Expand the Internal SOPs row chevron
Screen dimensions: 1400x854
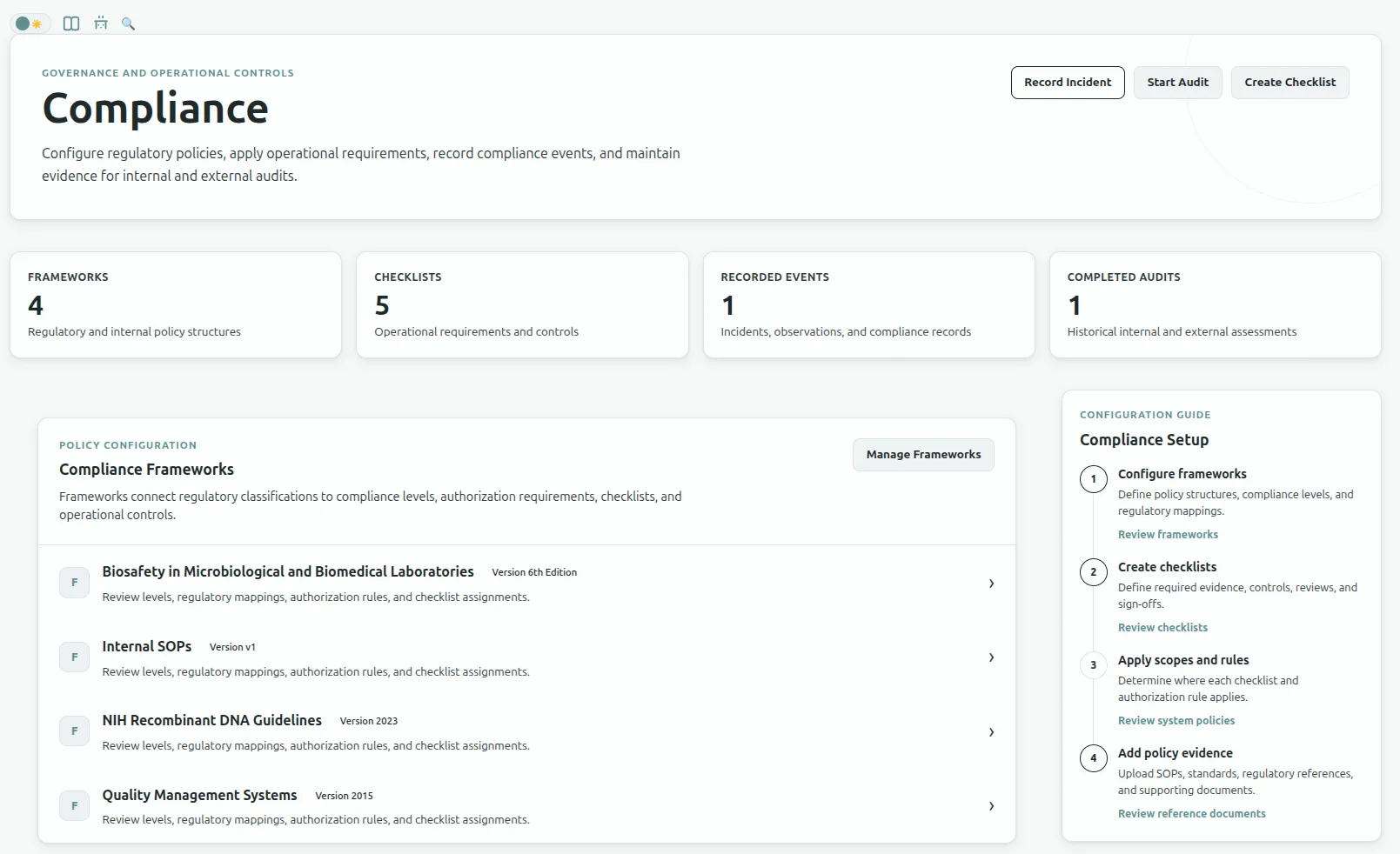[x=991, y=657]
